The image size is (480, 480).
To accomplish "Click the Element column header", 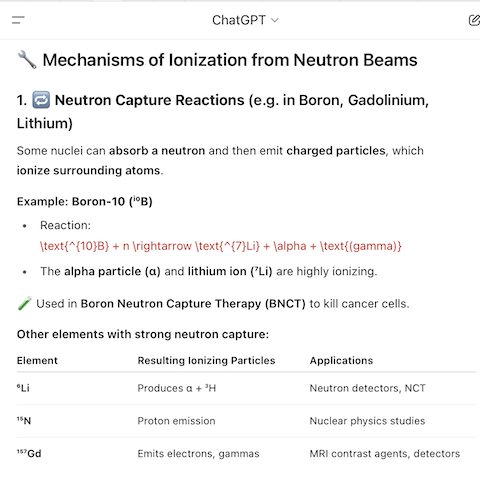I will pos(37,360).
